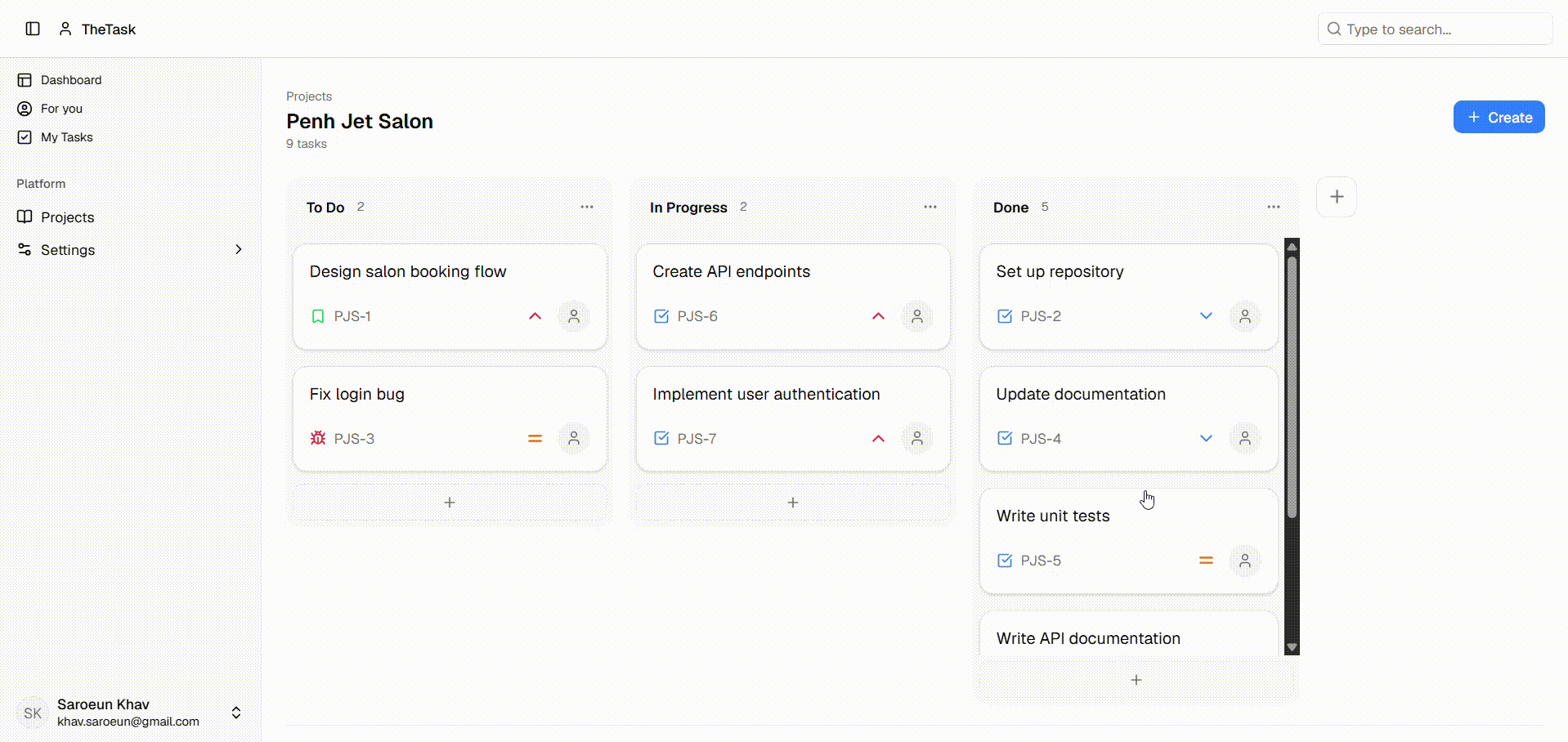
Task: Click low priority chevron on Set up repository
Action: 1206,316
